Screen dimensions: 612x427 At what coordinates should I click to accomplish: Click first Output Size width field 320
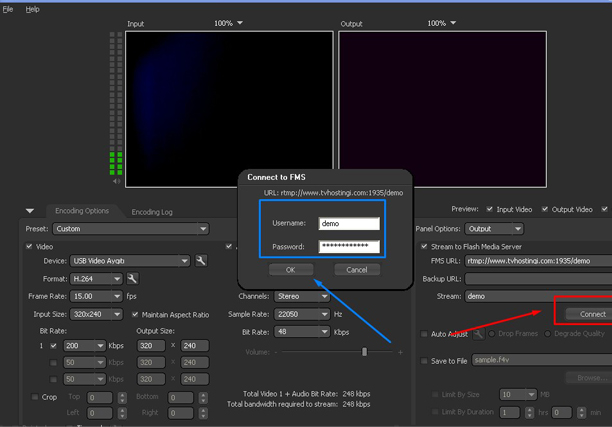tap(151, 346)
